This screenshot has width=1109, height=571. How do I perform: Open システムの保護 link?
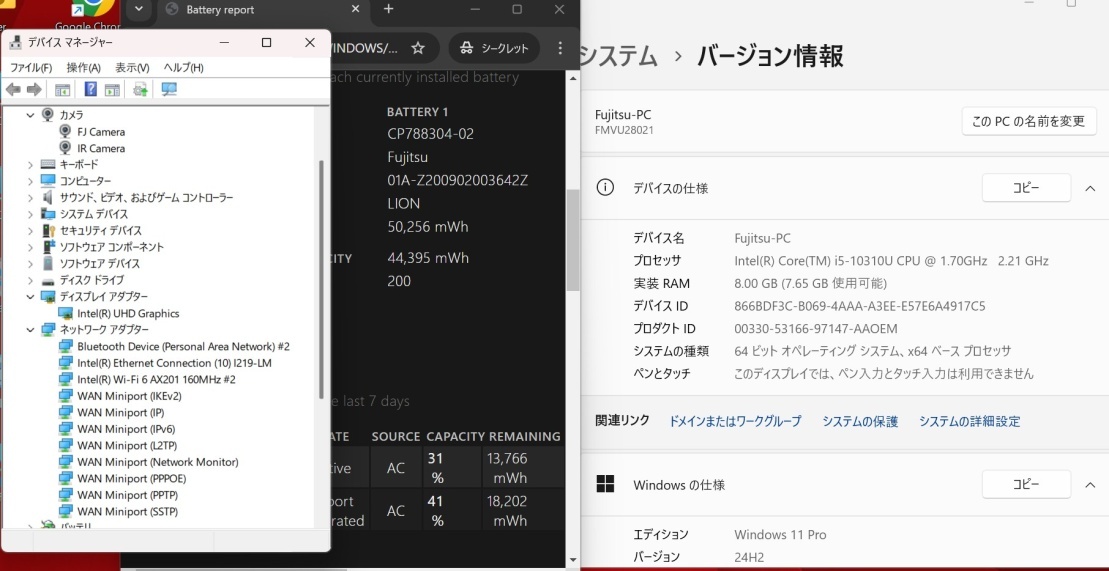(860, 421)
